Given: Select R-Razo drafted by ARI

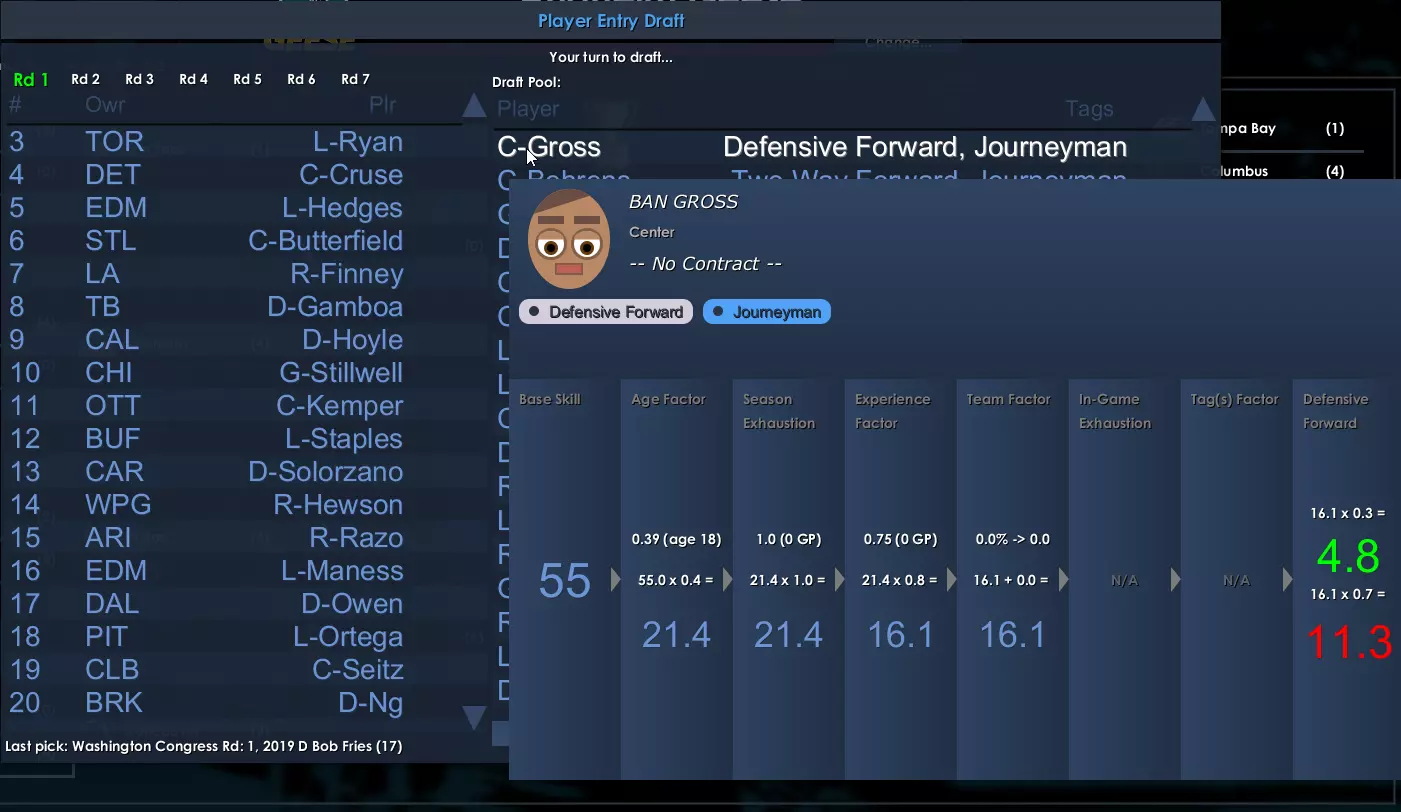Looking at the screenshot, I should coord(356,538).
